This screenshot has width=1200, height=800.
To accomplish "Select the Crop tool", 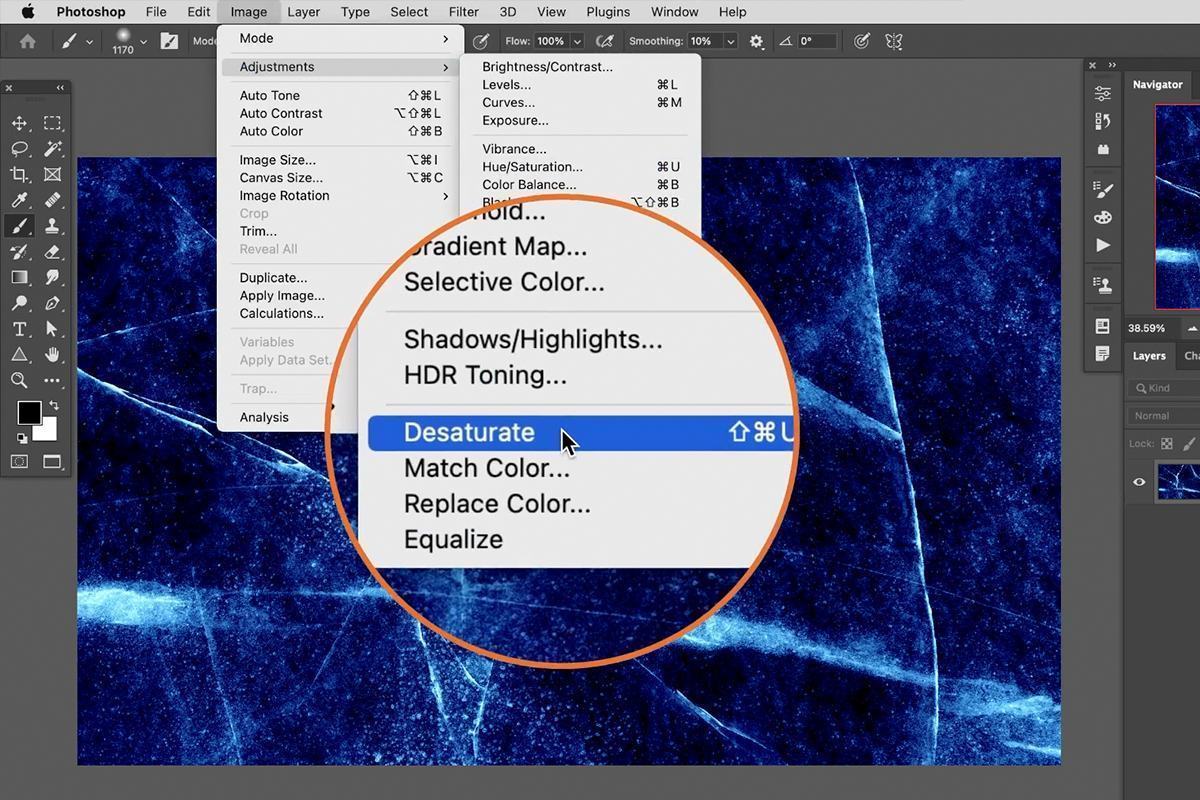I will pyautogui.click(x=19, y=175).
